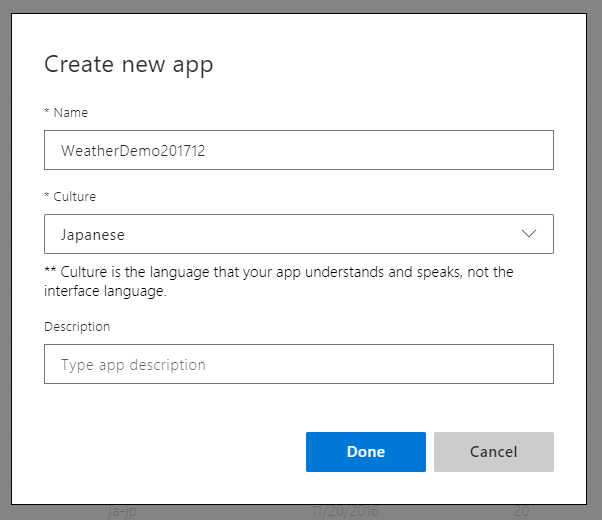This screenshot has width=602, height=520.
Task: Click the "Create new app" dialog title
Action: click(129, 65)
